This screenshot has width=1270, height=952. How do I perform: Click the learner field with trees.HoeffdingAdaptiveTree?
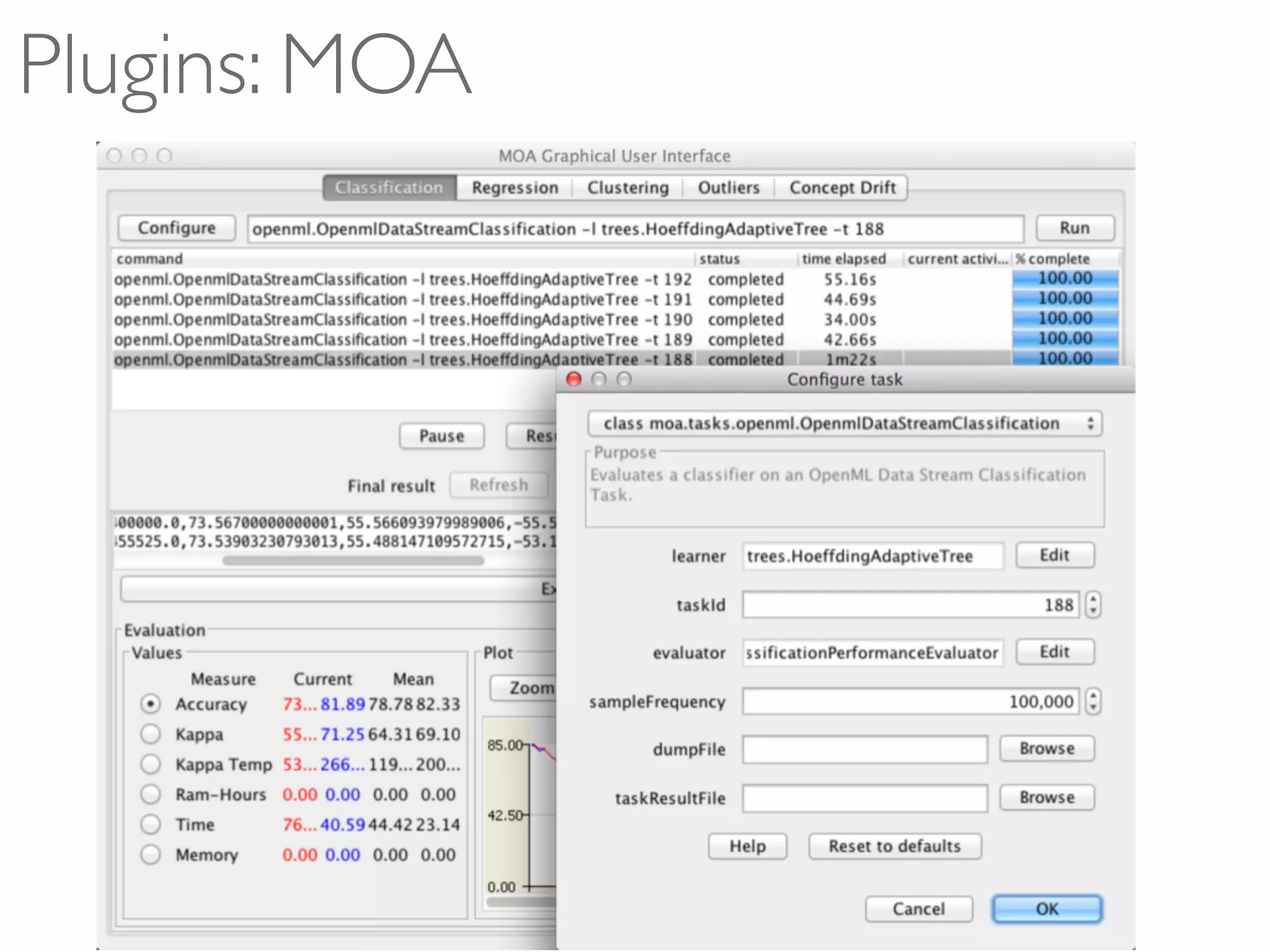coord(873,556)
